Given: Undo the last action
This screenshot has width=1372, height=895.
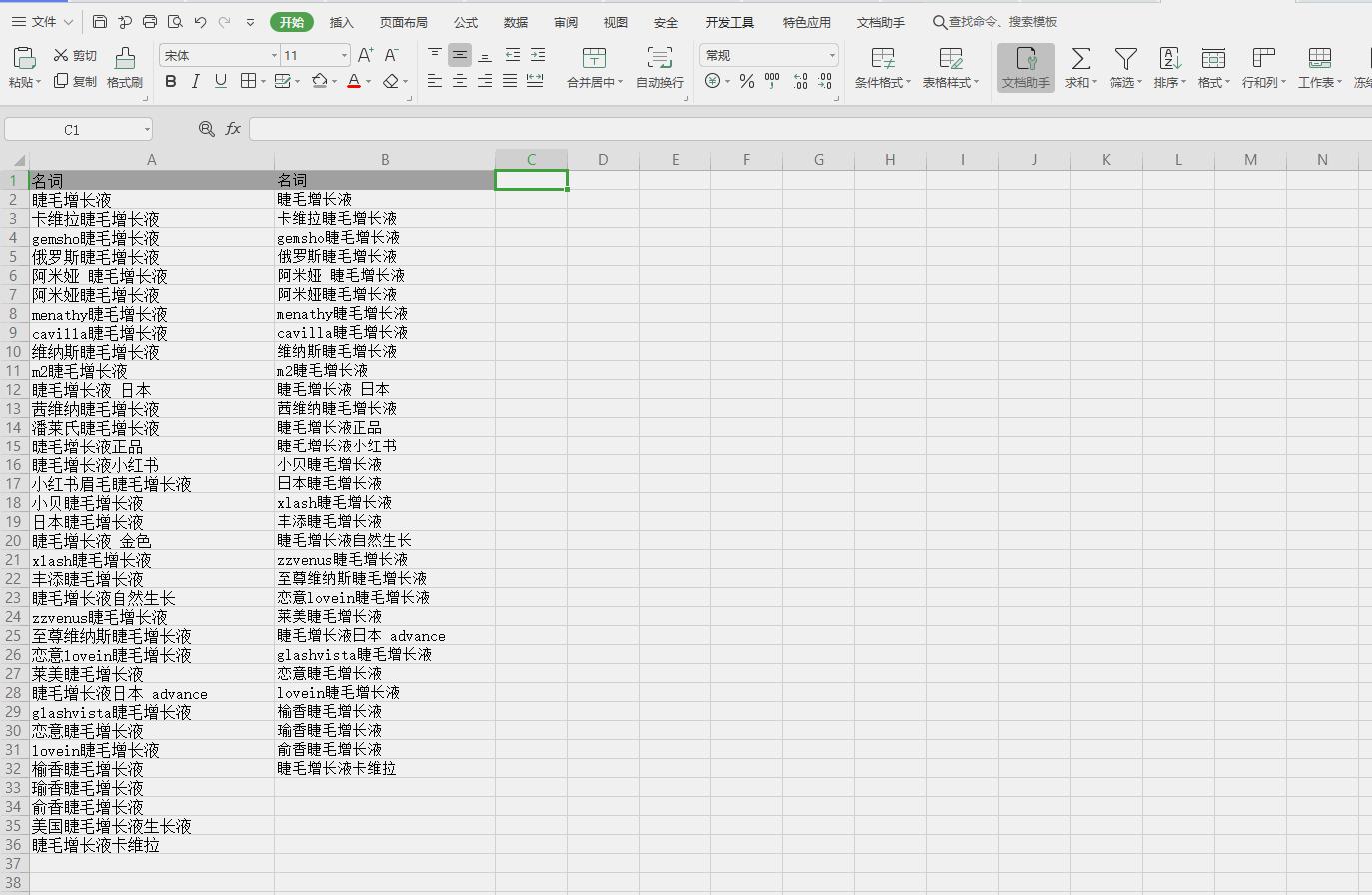Looking at the screenshot, I should [x=200, y=22].
